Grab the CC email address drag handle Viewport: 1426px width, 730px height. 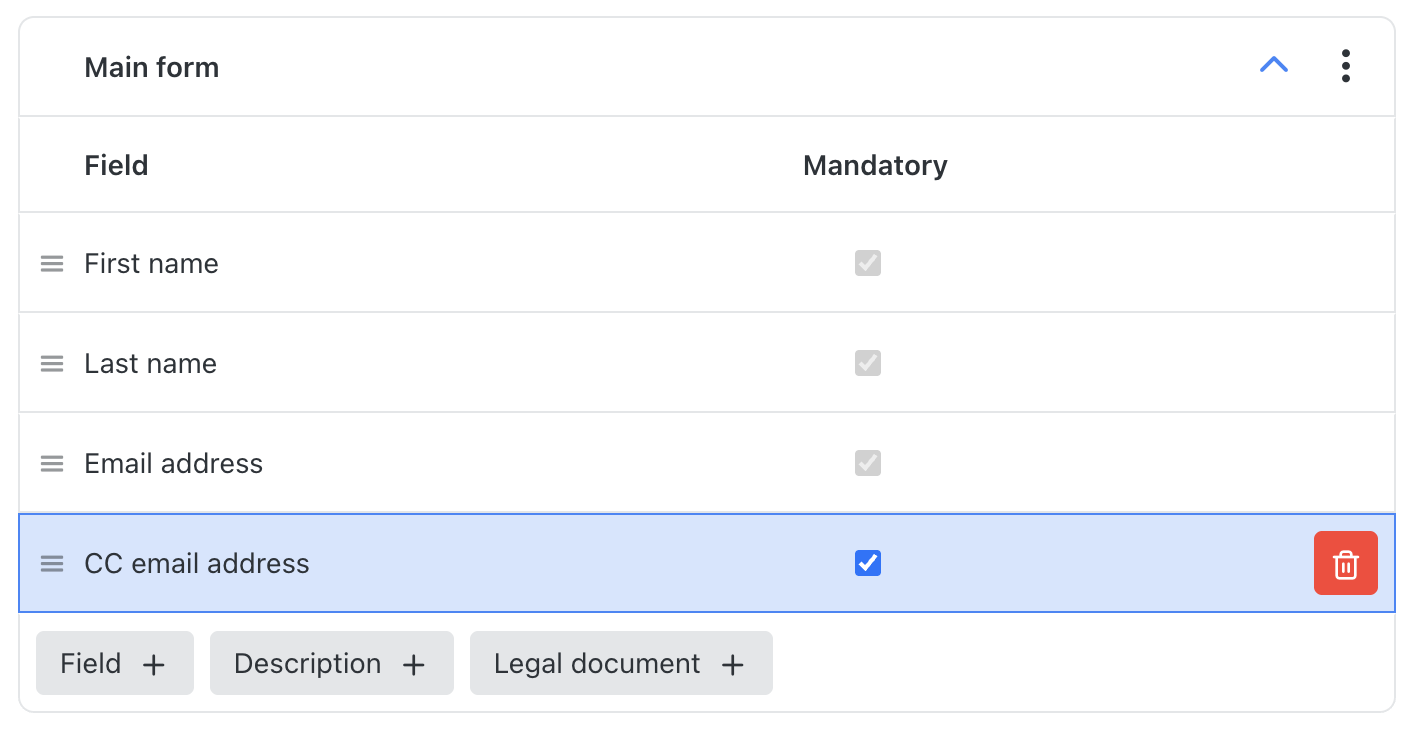(x=52, y=564)
